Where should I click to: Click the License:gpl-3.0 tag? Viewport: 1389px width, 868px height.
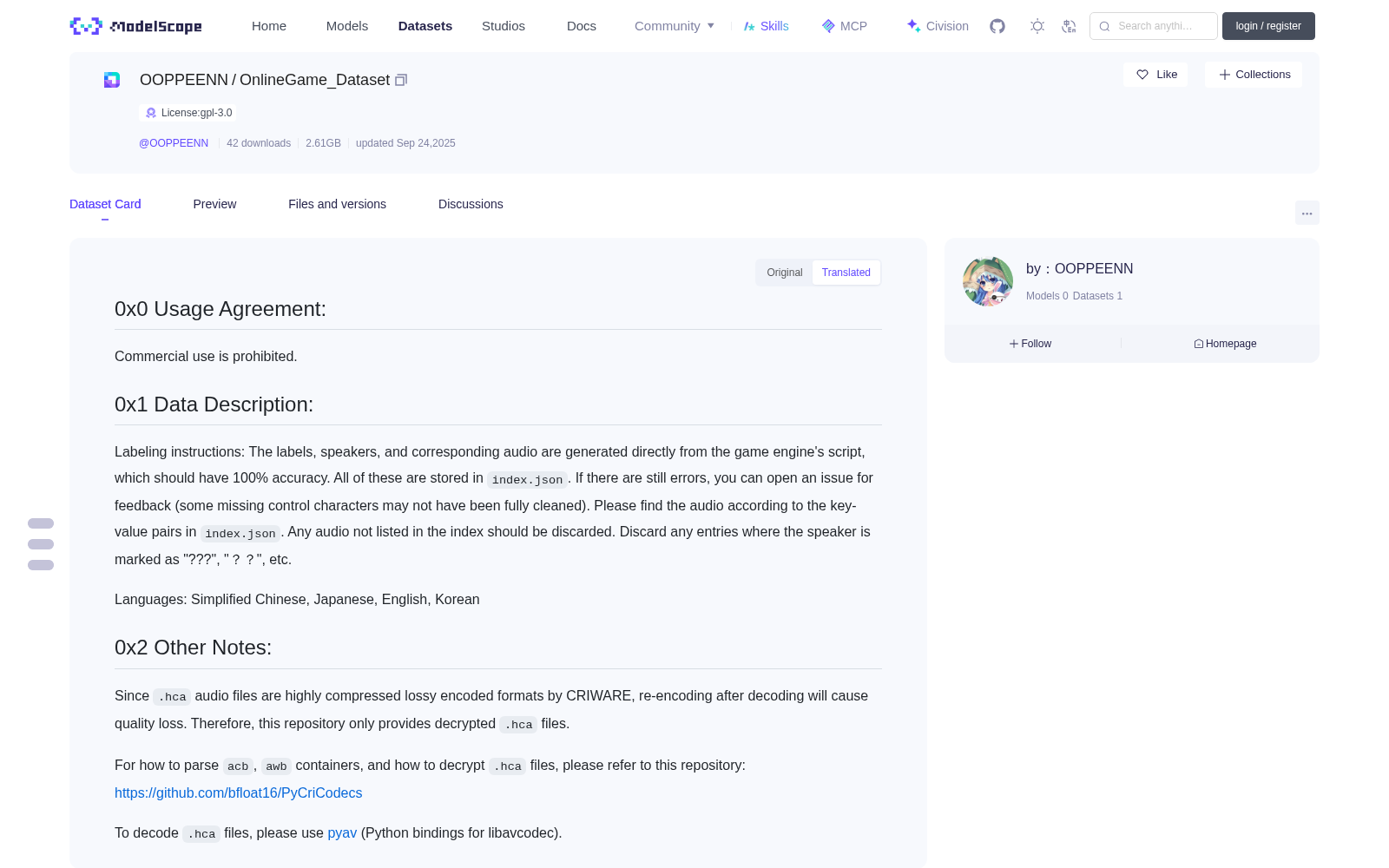189,113
